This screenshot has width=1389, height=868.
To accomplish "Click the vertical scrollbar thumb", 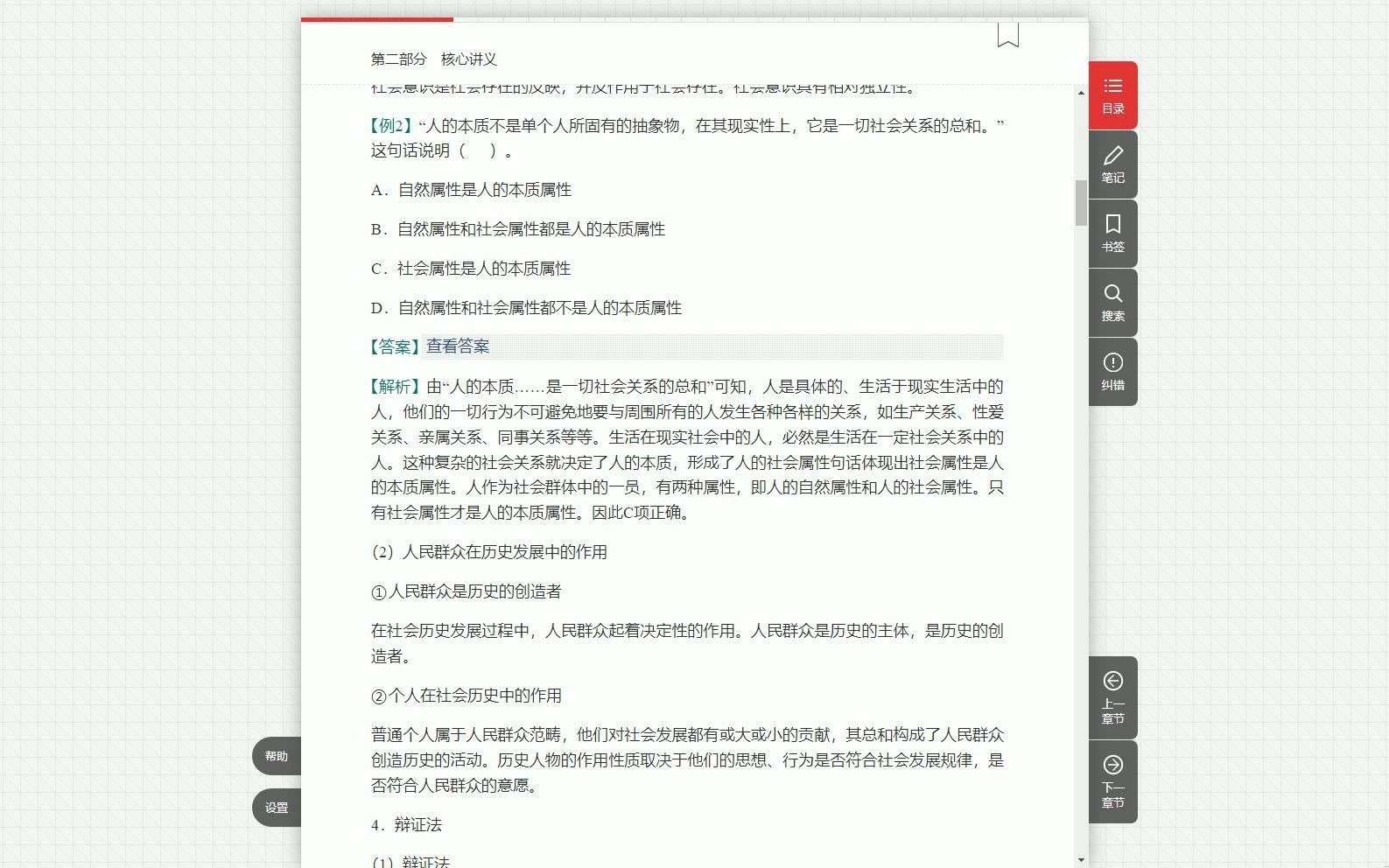I will (x=1081, y=203).
